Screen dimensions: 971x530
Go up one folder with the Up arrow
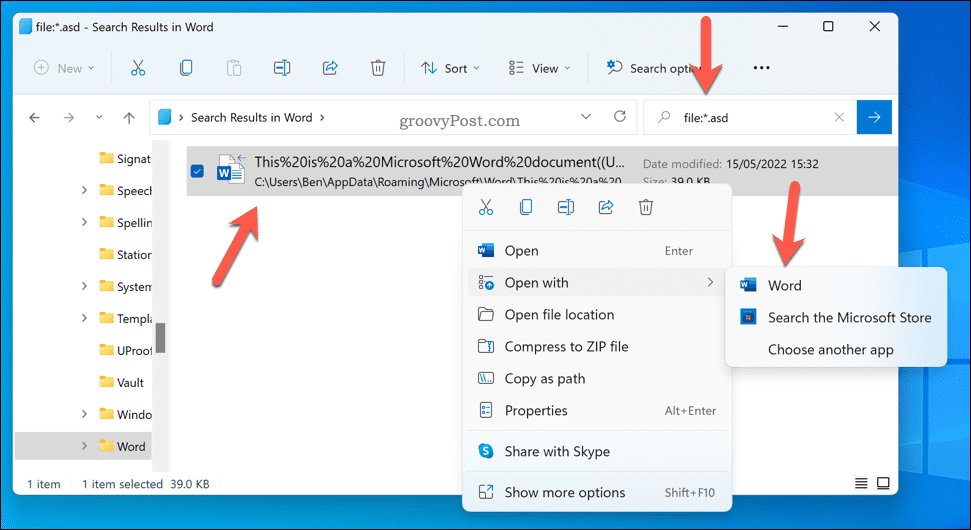point(129,118)
